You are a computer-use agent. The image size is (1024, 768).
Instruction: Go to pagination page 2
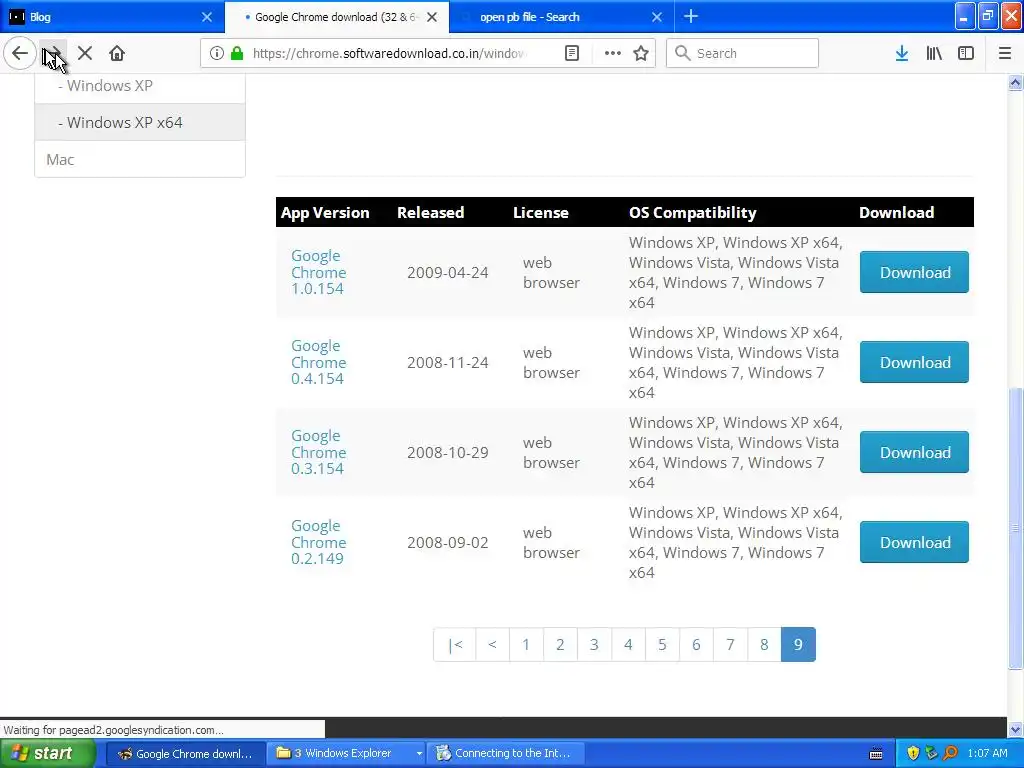click(560, 645)
